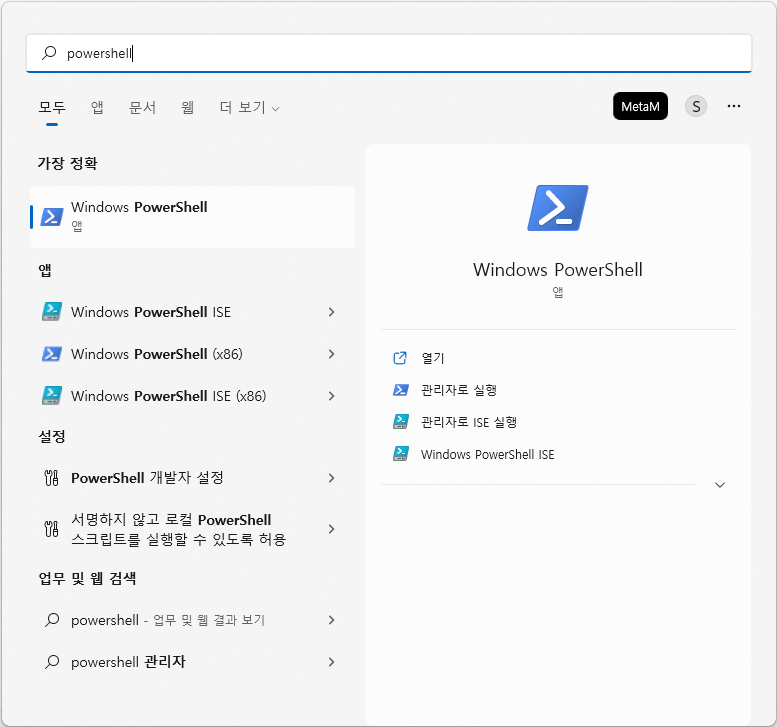Click the PowerShell 개발자 설정 tools icon

tap(52, 478)
